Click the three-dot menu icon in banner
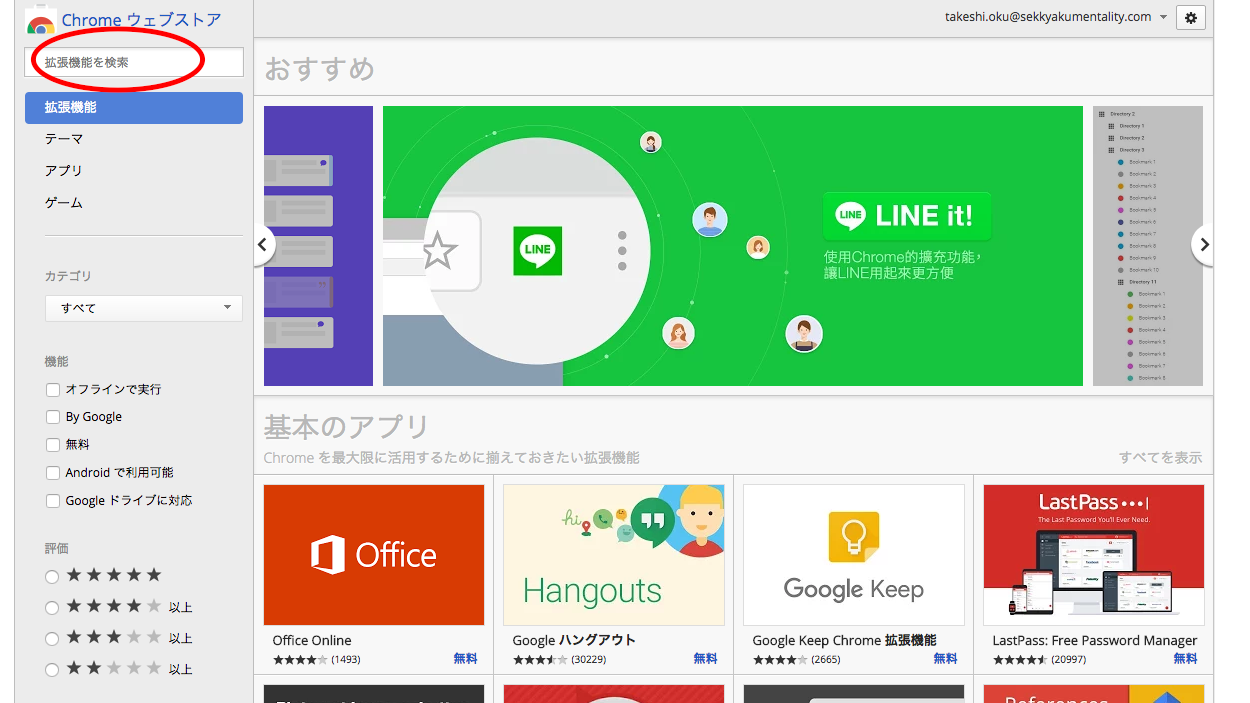The height and width of the screenshot is (703, 1250). pyautogui.click(x=622, y=251)
